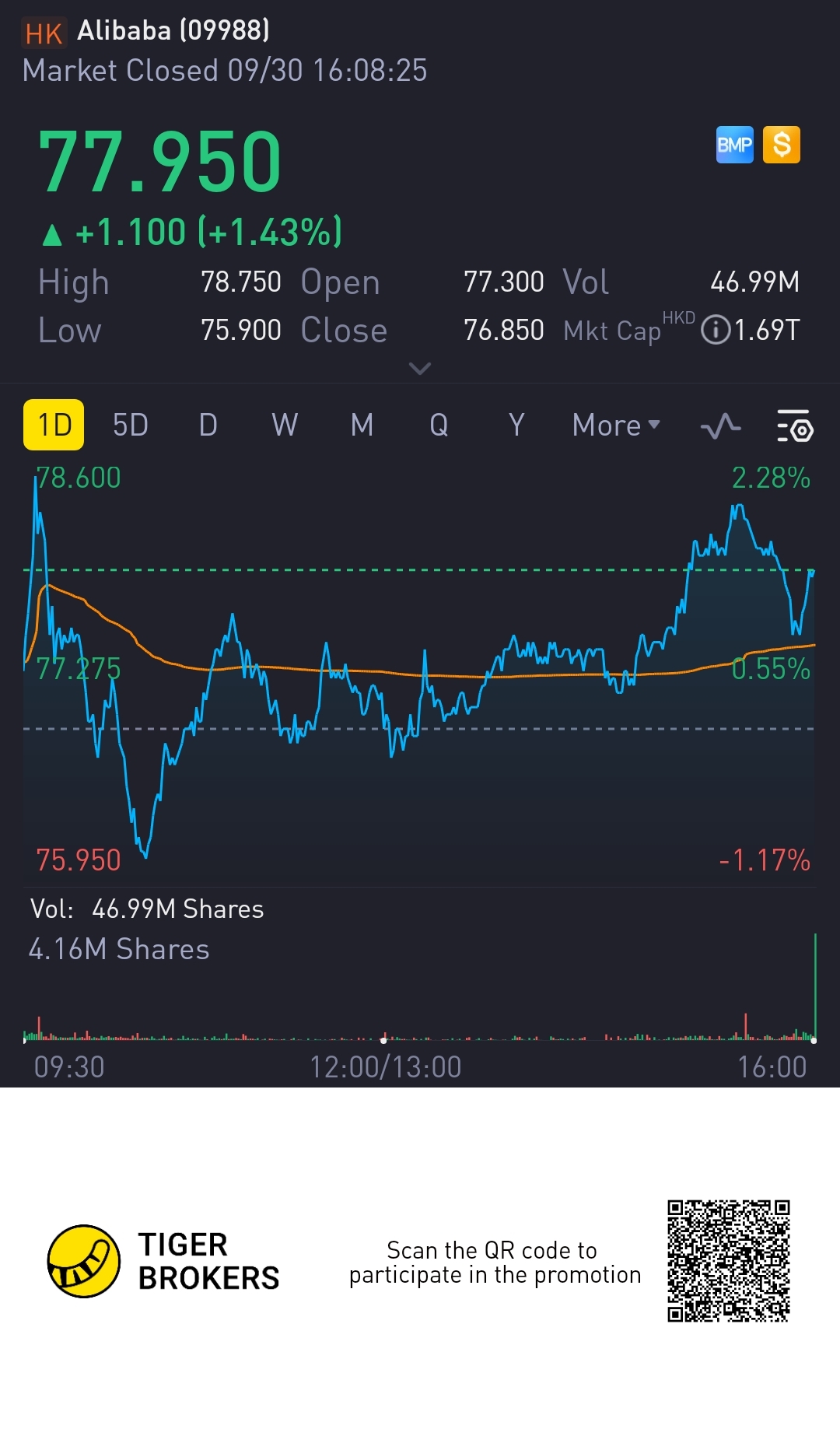Open the chart indicator wave icon

pos(720,426)
